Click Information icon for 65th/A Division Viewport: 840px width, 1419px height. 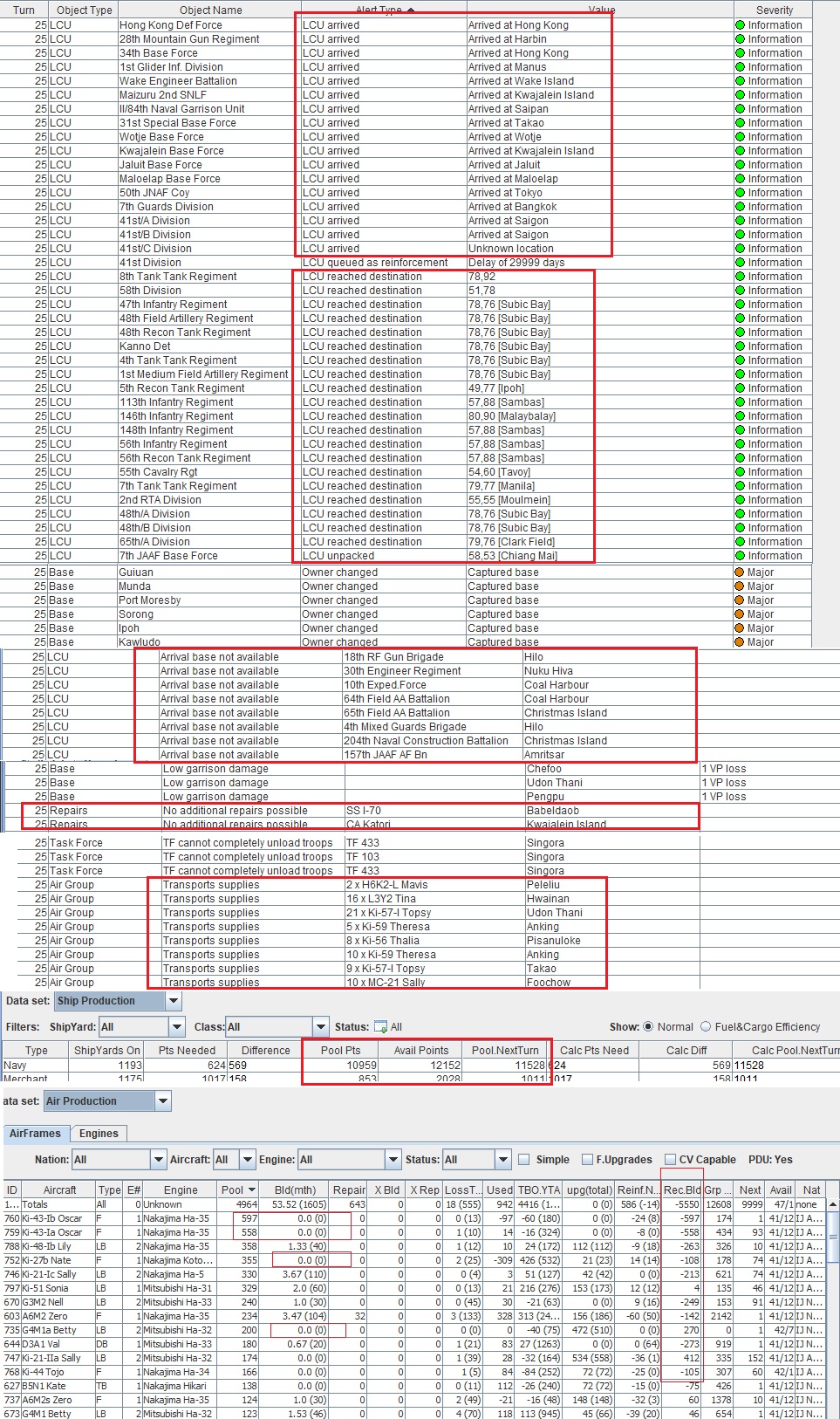[x=741, y=542]
